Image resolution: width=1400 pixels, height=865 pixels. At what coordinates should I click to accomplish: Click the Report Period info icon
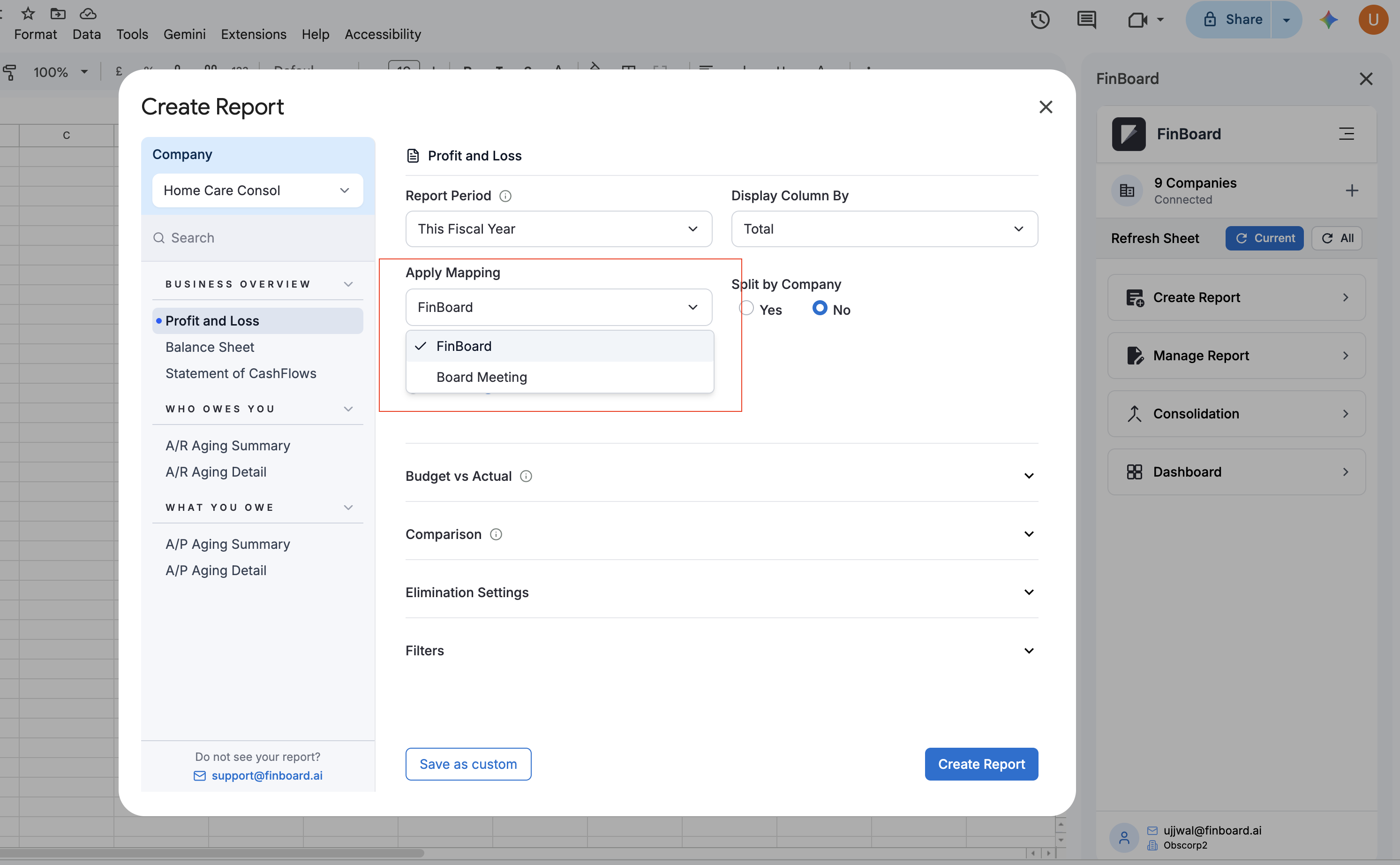click(505, 196)
